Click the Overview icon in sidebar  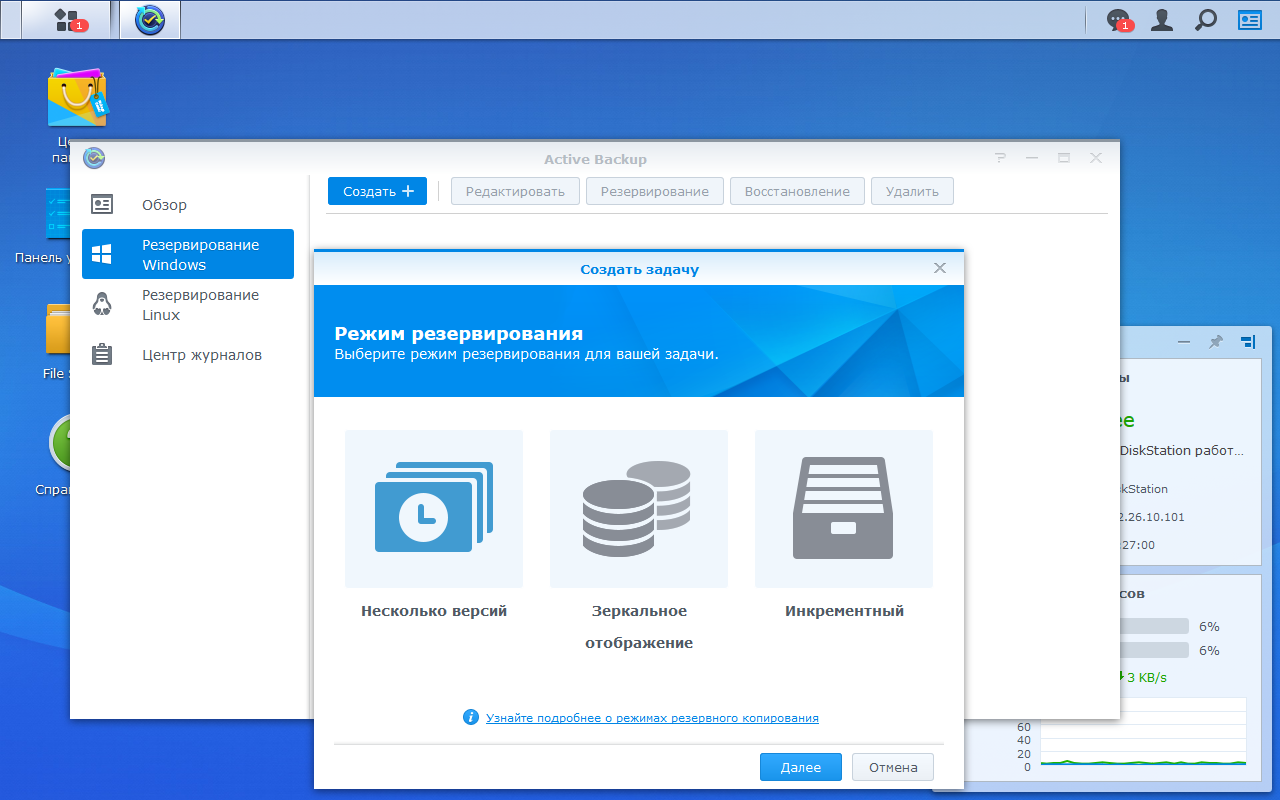(102, 205)
